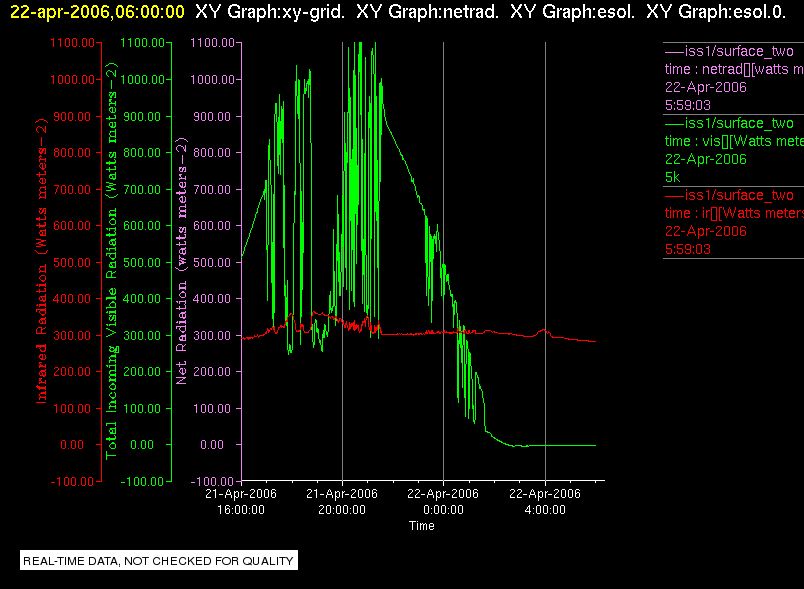The height and width of the screenshot is (589, 804).
Task: Click the green 0.00 axis value
Action: [x=142, y=445]
